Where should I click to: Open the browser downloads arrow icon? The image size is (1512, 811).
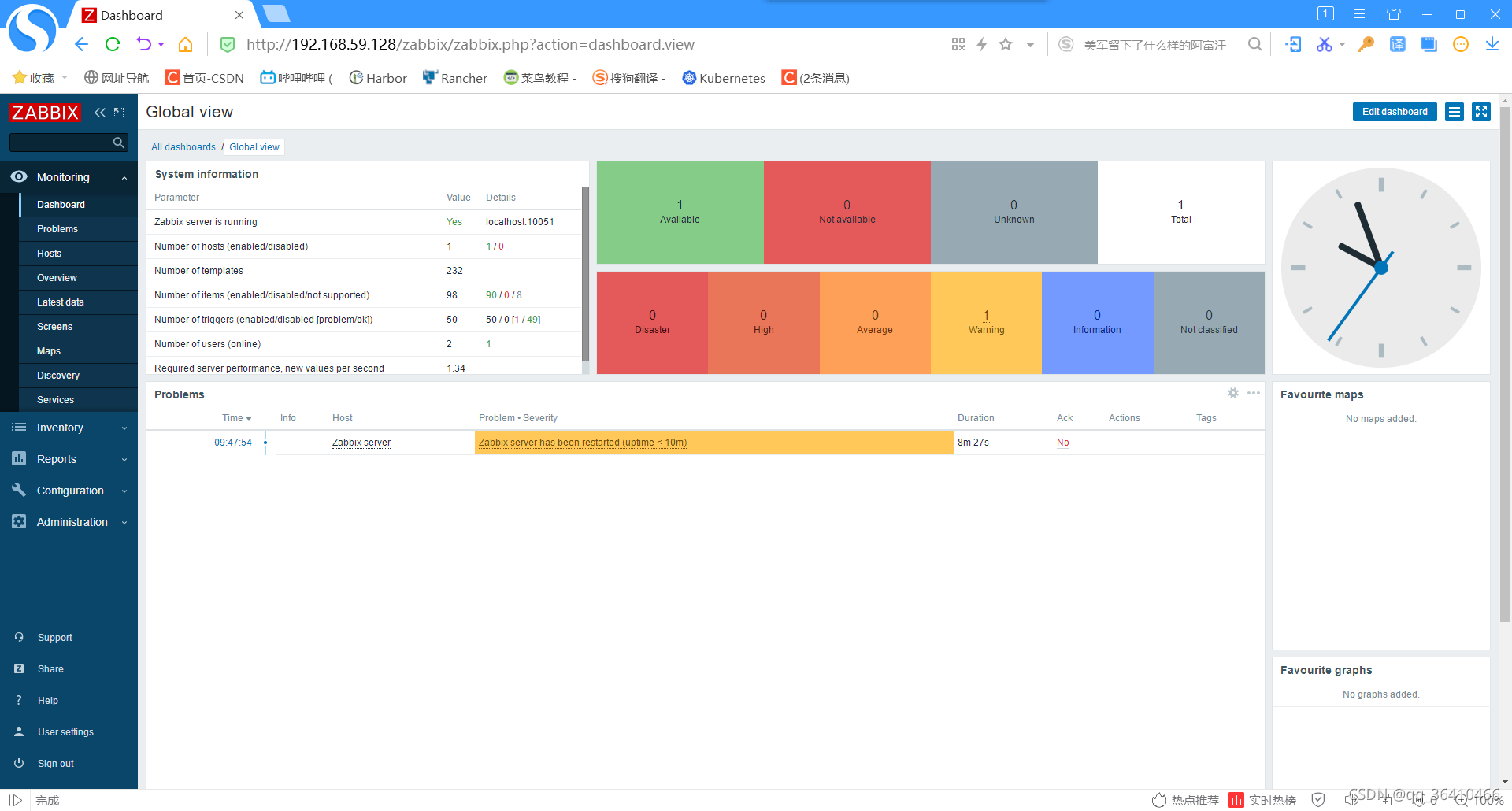click(1492, 44)
